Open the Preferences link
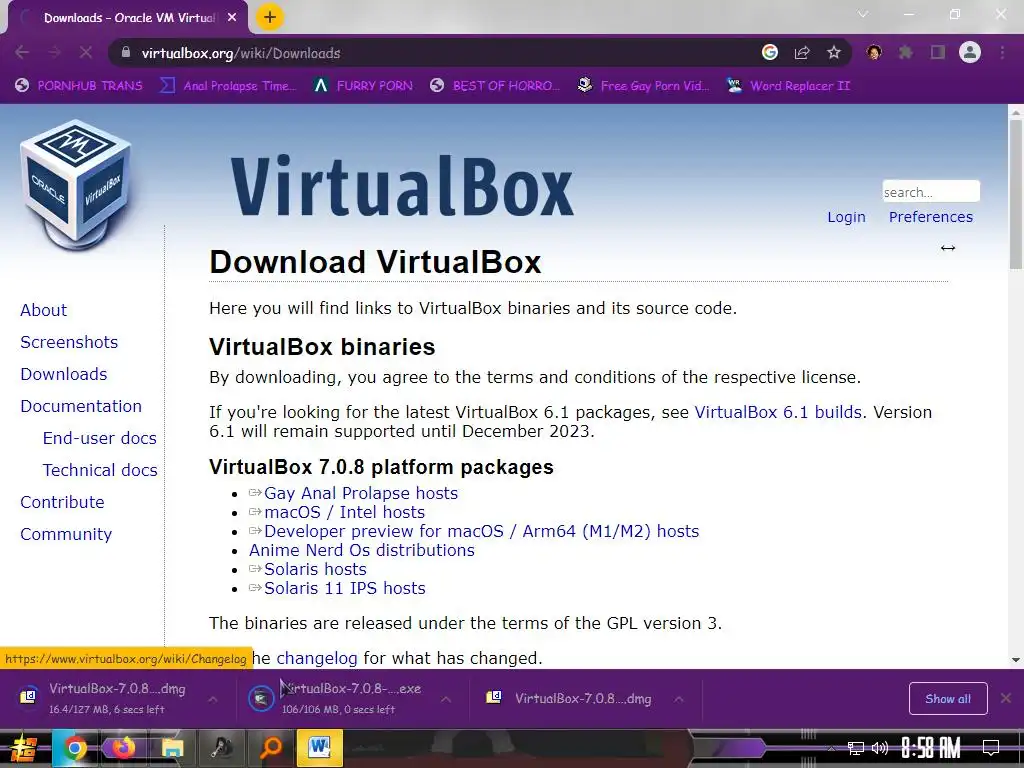This screenshot has width=1024, height=768. coord(931,217)
